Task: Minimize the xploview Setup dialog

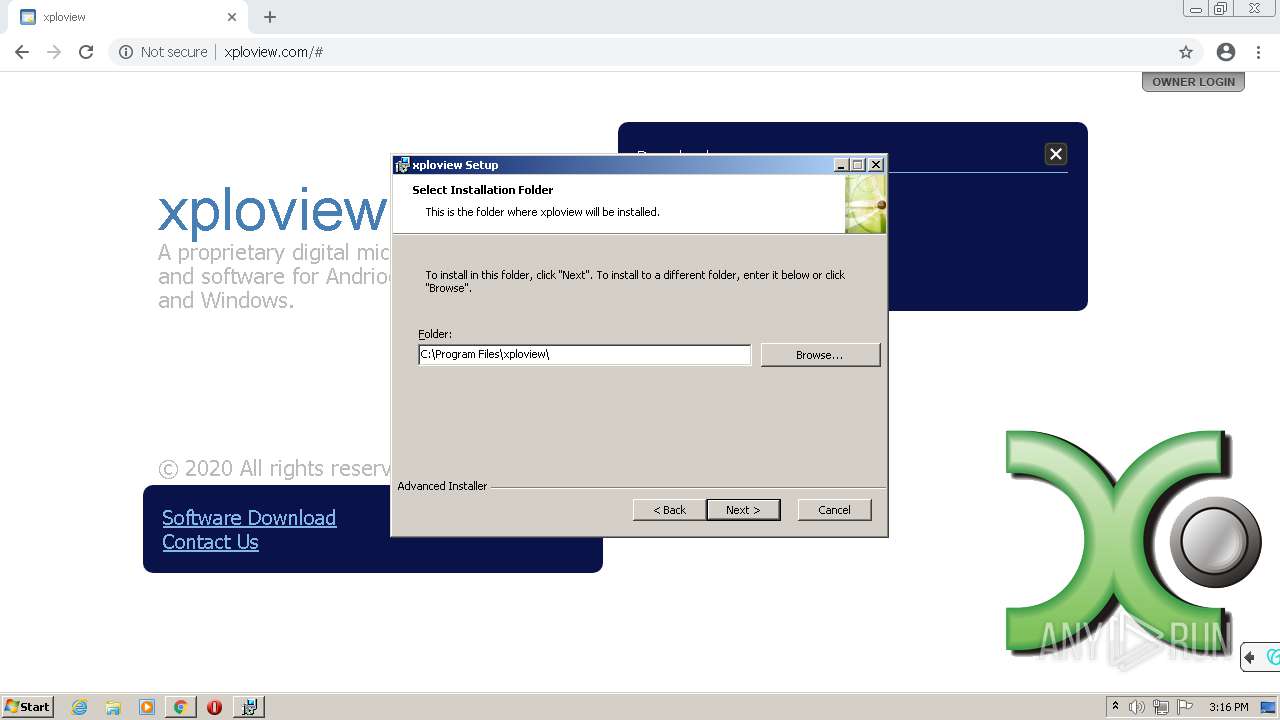Action: (842, 165)
